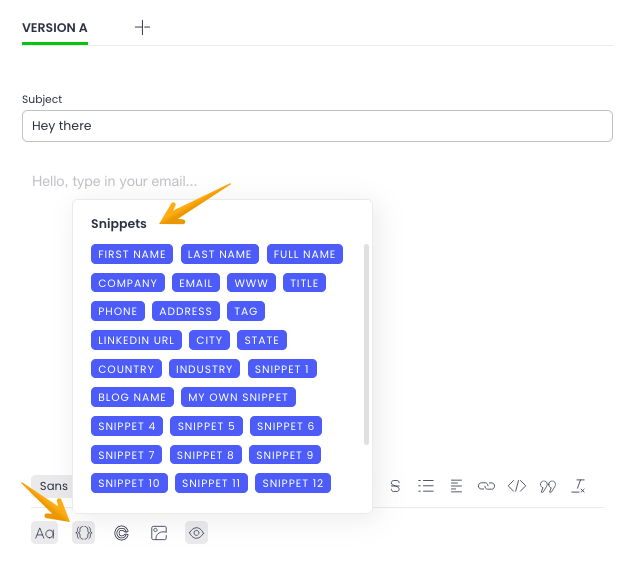Toggle the preview eye icon
Screen dimensions: 643x563
[x=197, y=533]
